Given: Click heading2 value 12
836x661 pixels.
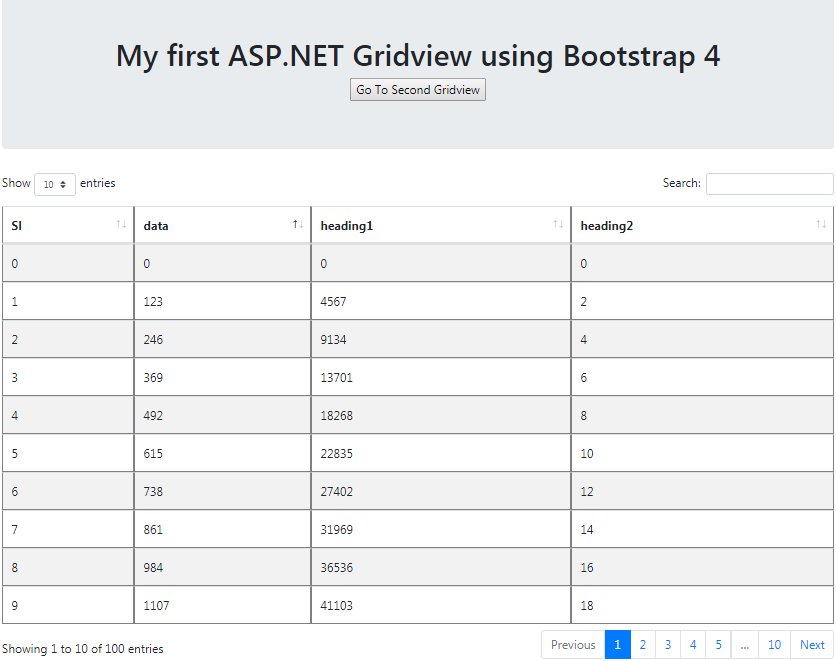Looking at the screenshot, I should 702,491.
